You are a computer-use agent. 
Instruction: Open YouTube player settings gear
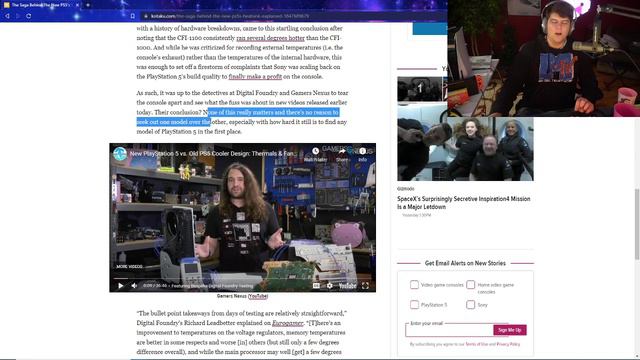point(329,286)
